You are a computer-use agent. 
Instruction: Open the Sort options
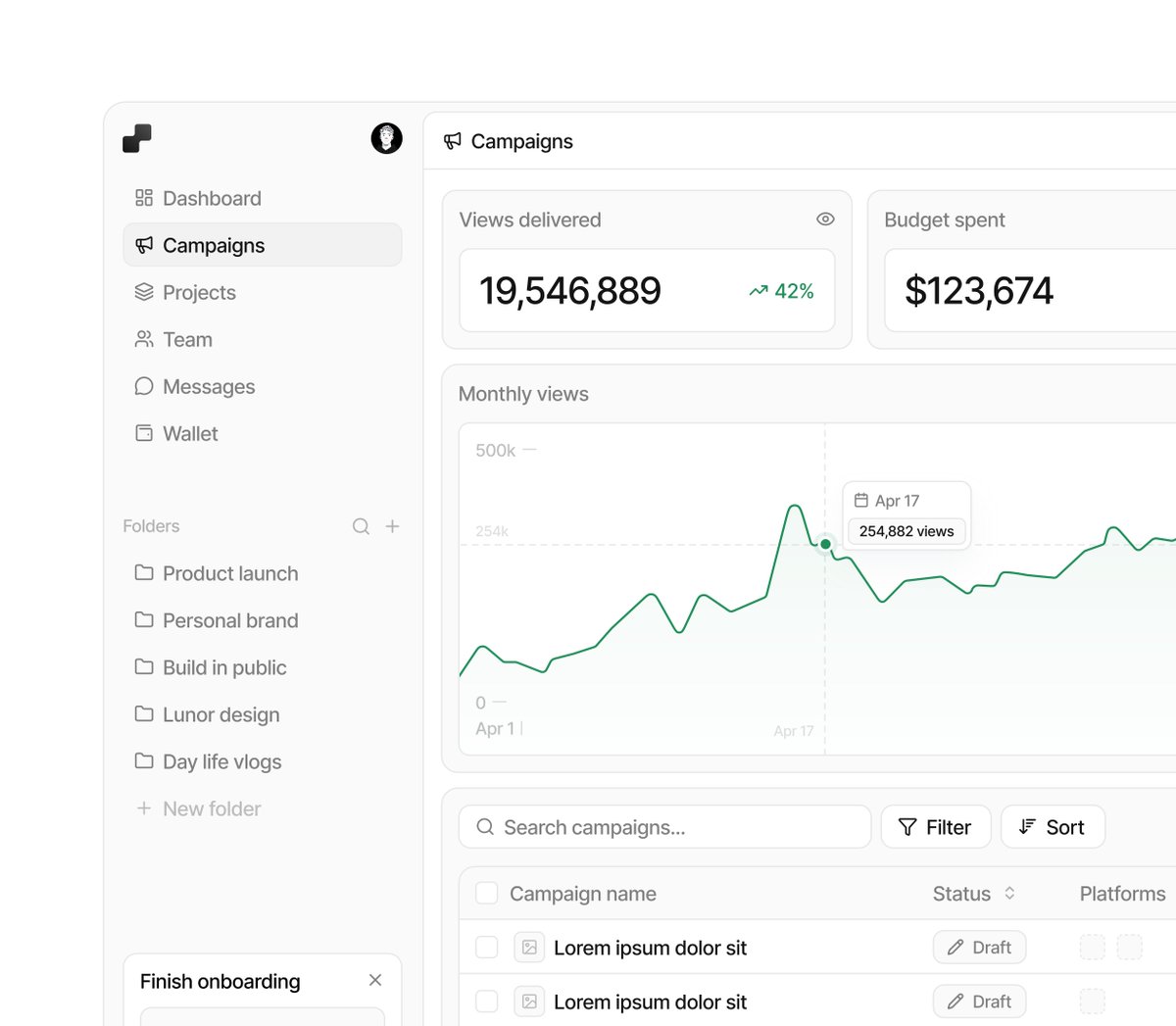(1053, 827)
